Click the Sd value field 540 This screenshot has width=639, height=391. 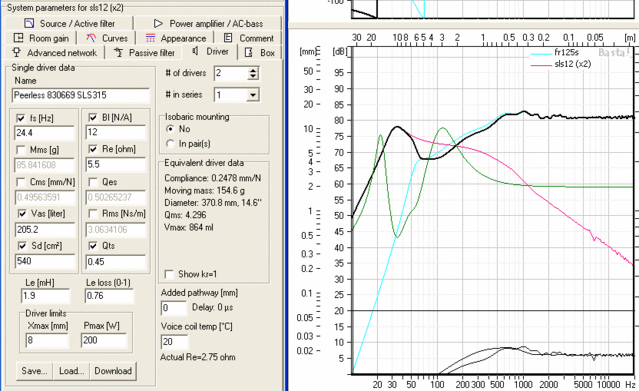point(45,261)
